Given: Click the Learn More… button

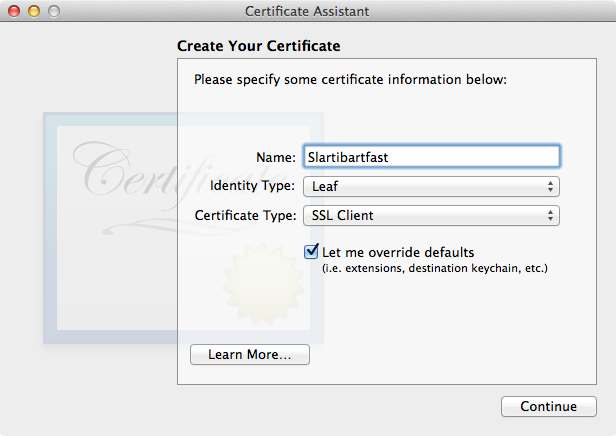Looking at the screenshot, I should tap(250, 354).
